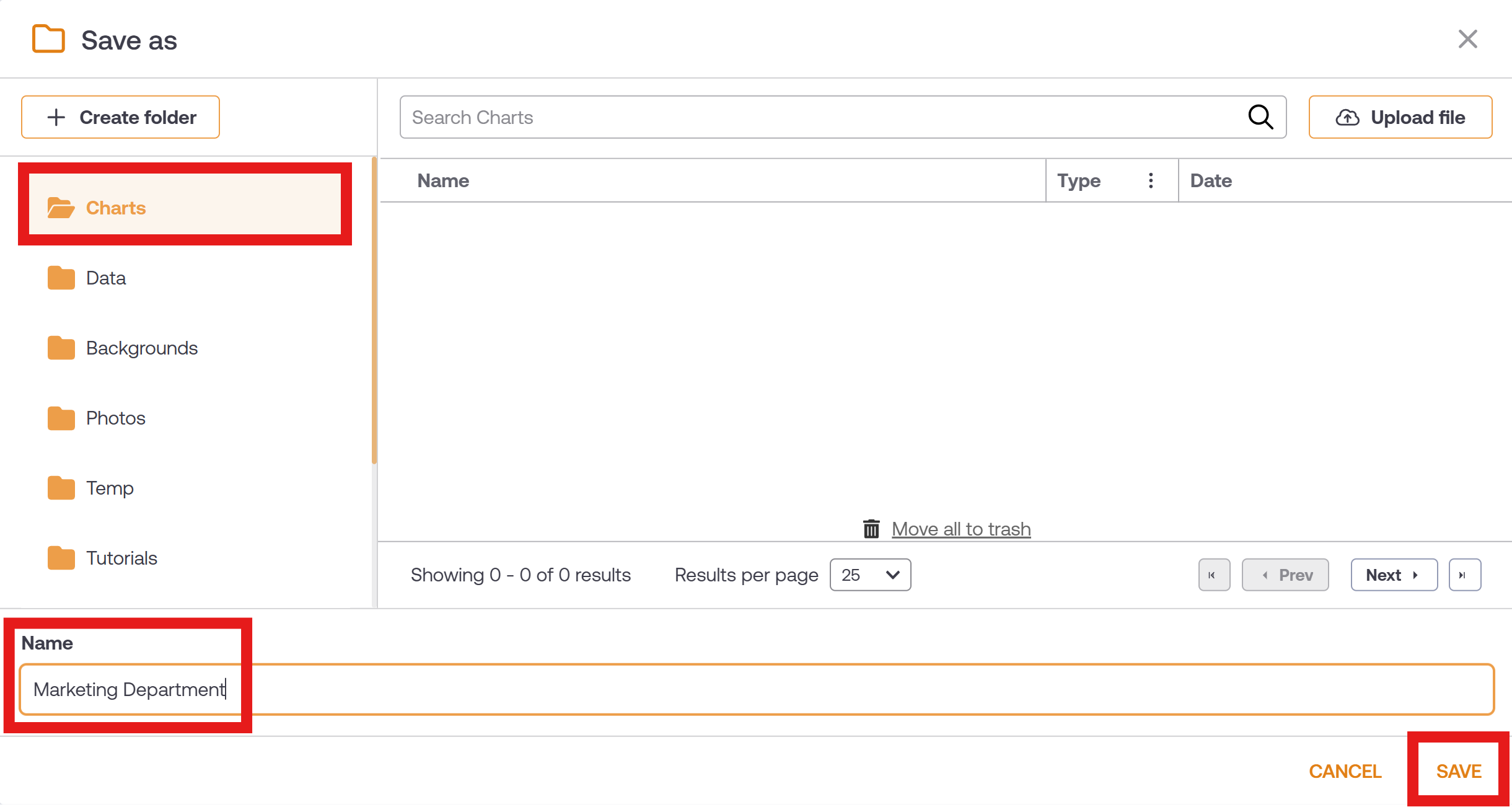Open the Results per page dropdown
Image resolution: width=1512 pixels, height=807 pixels.
coord(869,575)
